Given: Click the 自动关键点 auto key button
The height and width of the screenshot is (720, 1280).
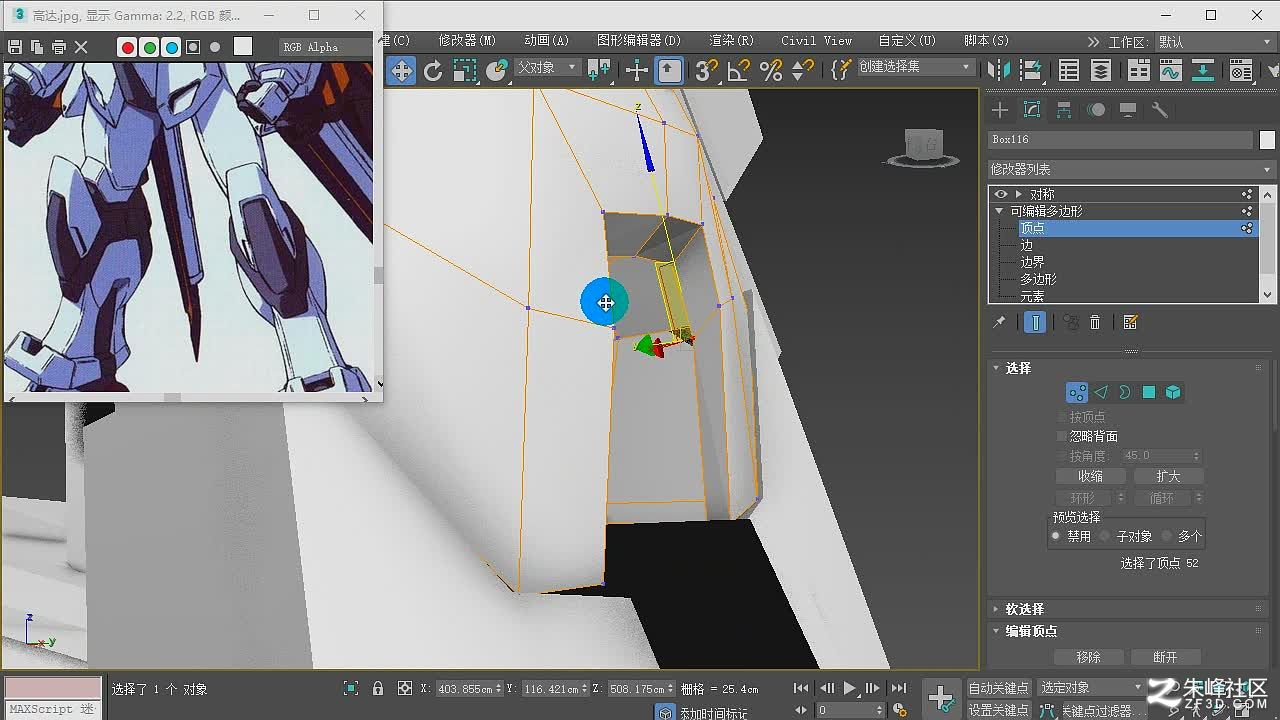Looking at the screenshot, I should pos(999,688).
